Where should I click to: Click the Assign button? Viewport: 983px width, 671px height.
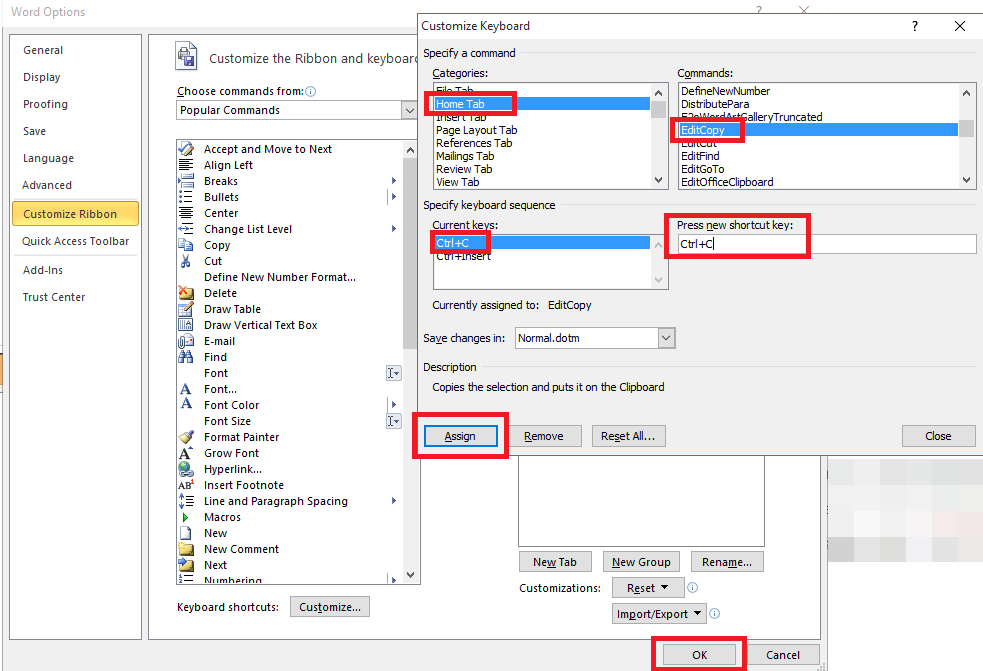[x=460, y=436]
